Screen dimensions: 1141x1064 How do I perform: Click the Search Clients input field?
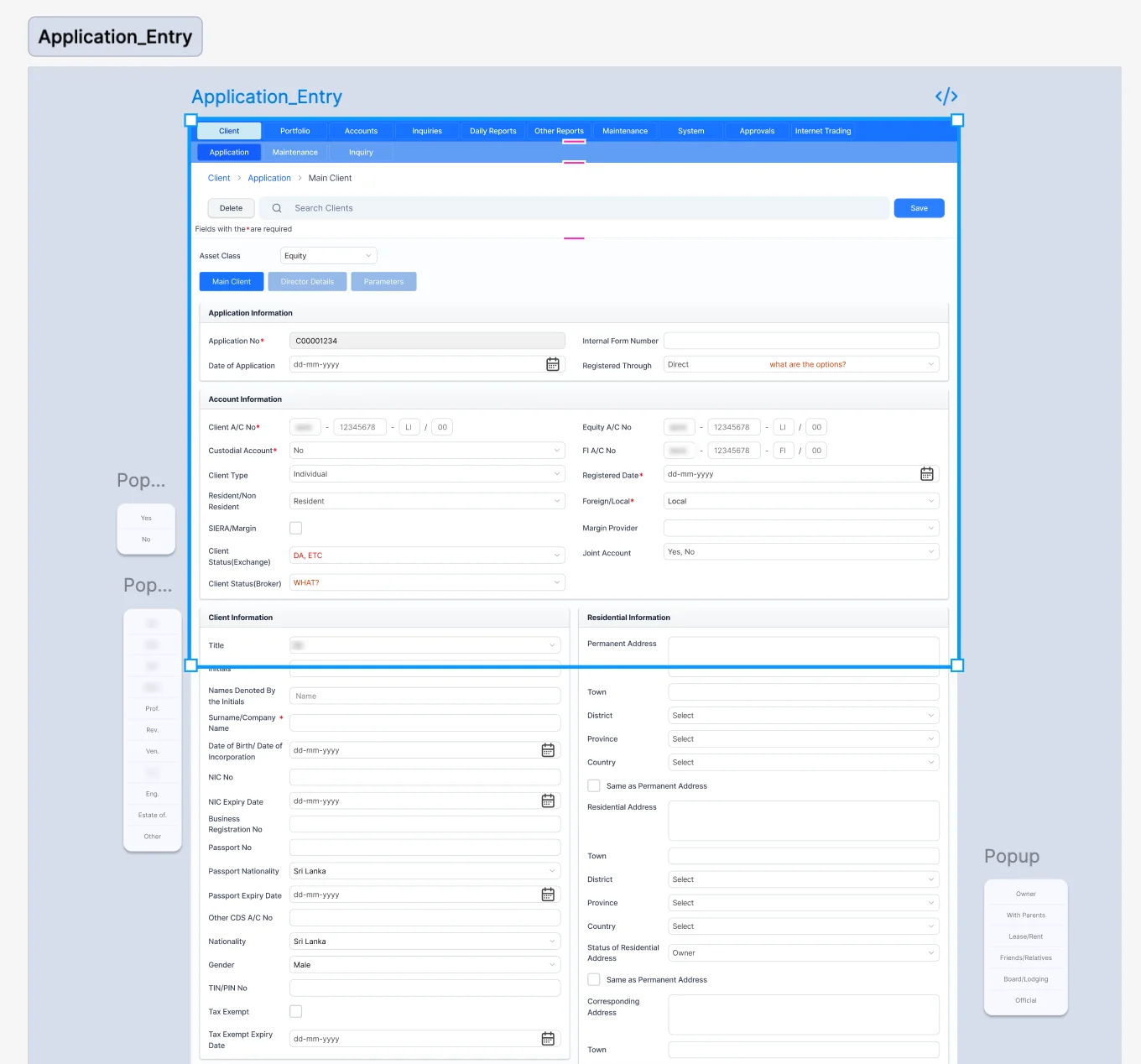pos(575,208)
